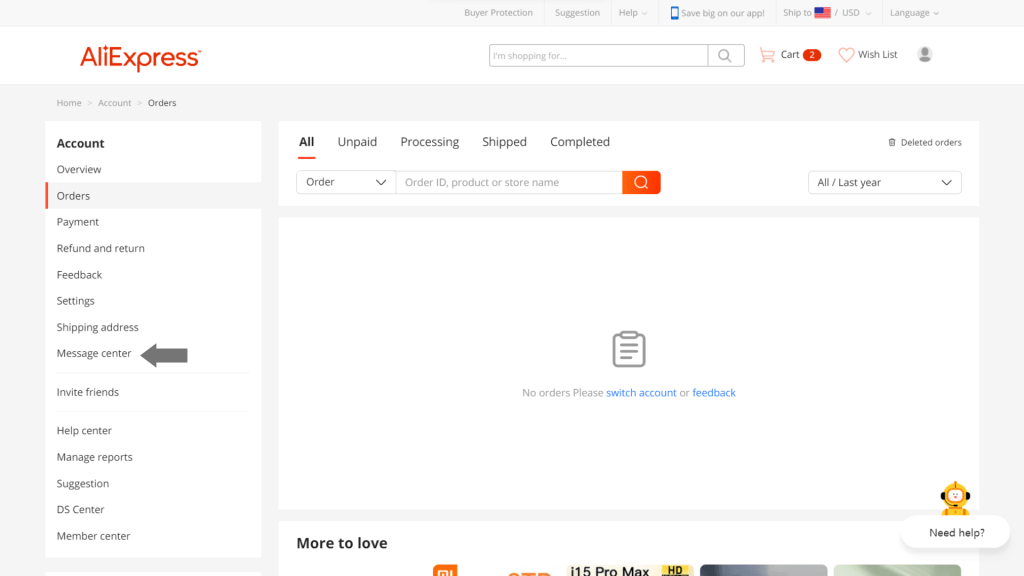Click the yellow robot helper icon
This screenshot has width=1024, height=576.
pyautogui.click(x=955, y=499)
